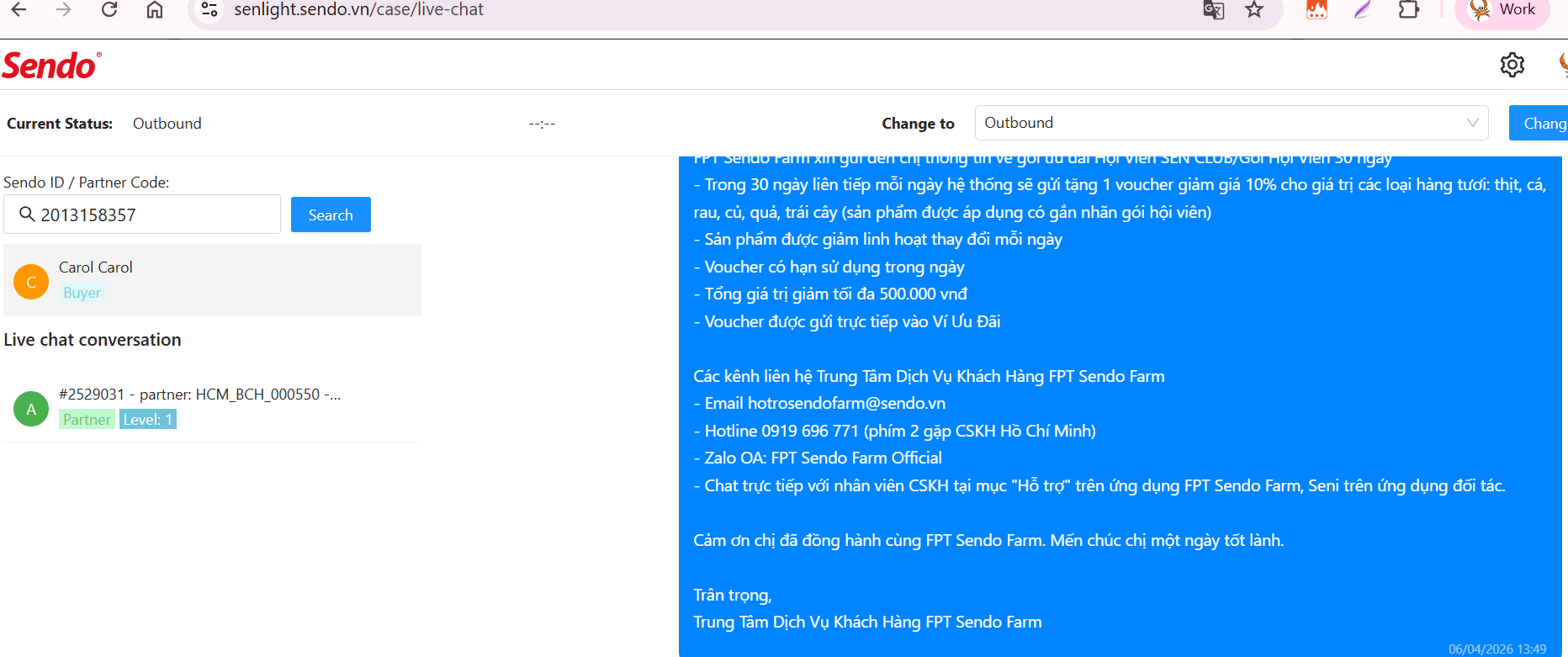
Task: Go back using the browser back arrow
Action: [19, 9]
